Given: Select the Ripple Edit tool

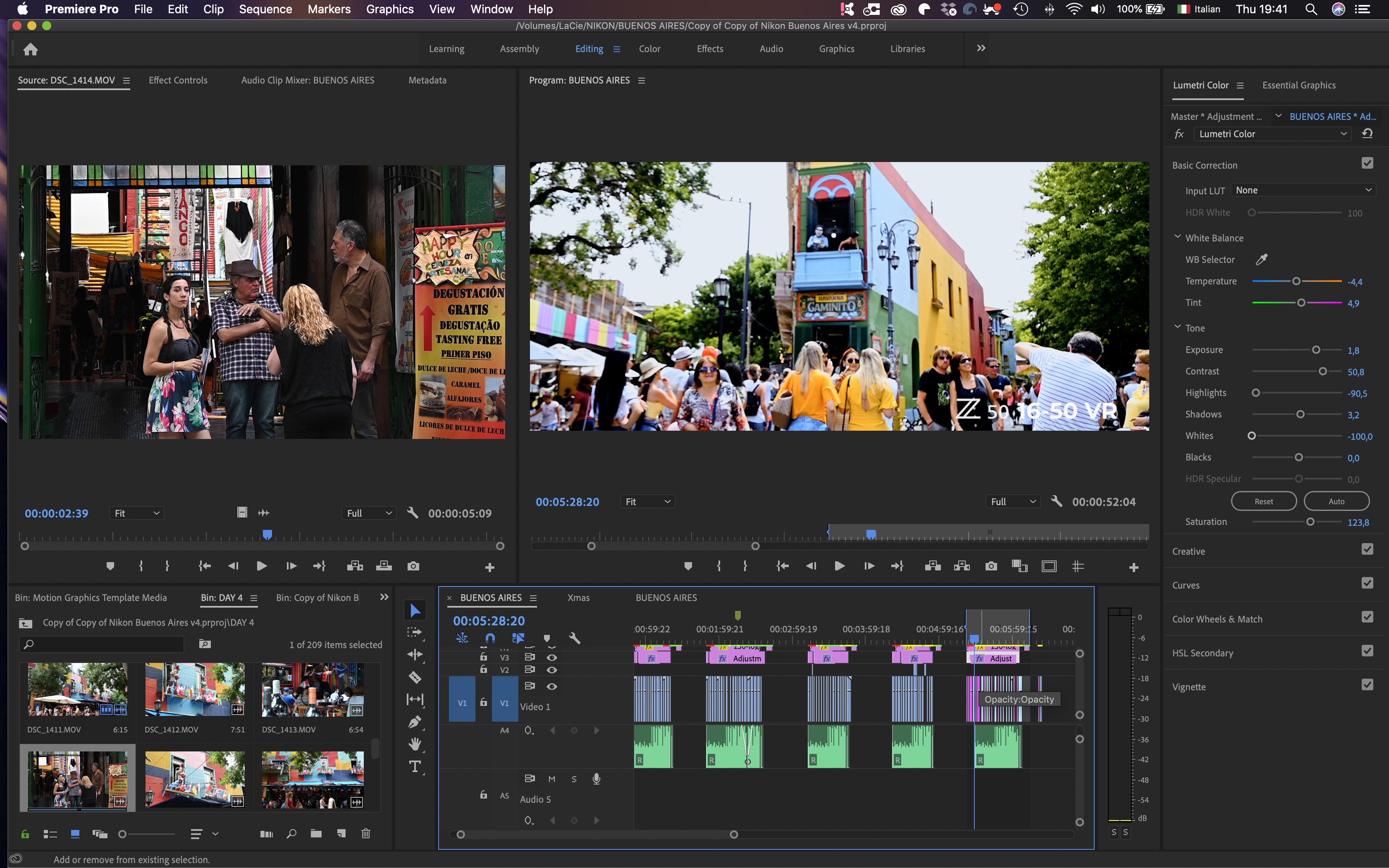Looking at the screenshot, I should (x=415, y=654).
